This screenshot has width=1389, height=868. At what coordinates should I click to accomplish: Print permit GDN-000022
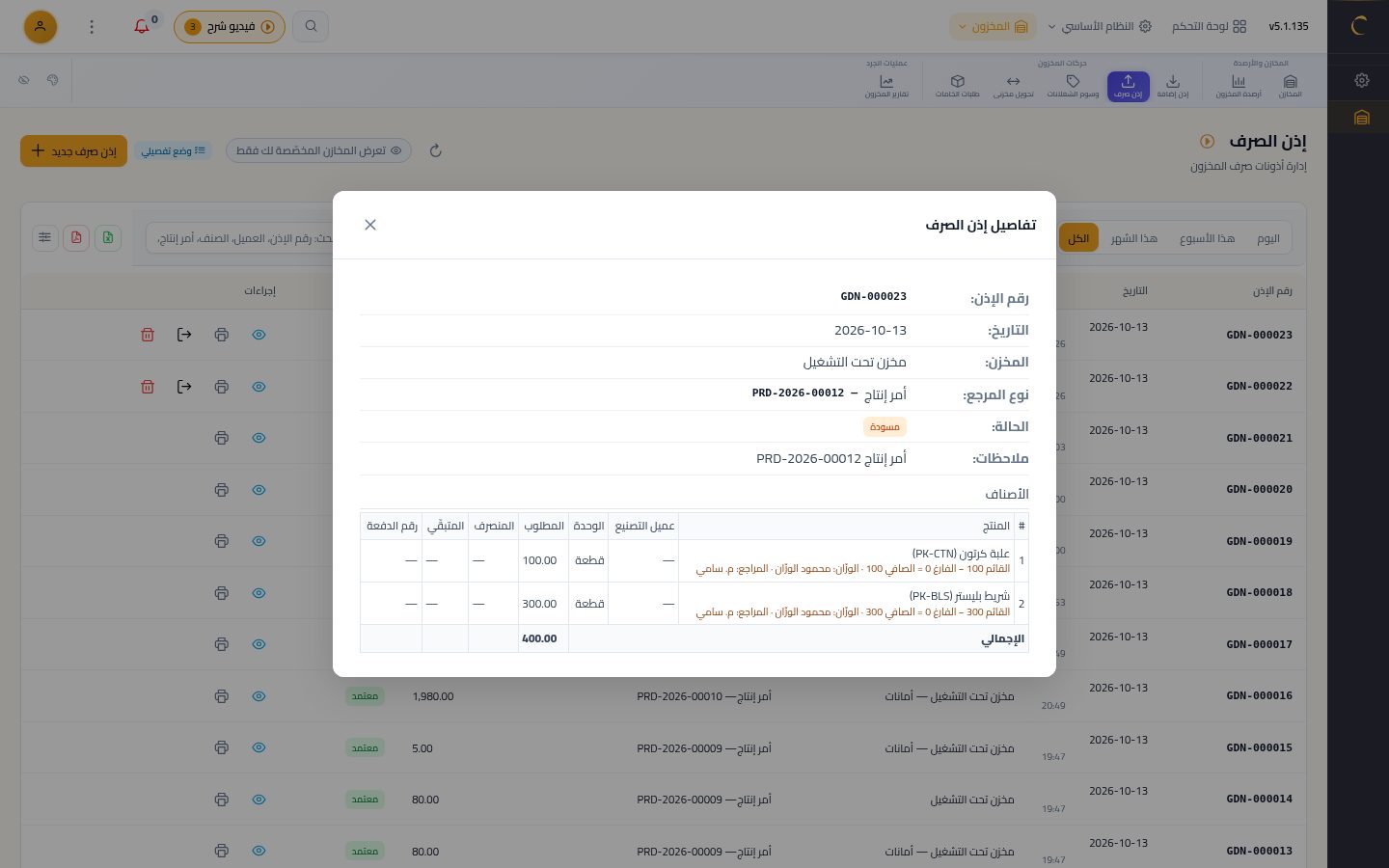coord(222,387)
